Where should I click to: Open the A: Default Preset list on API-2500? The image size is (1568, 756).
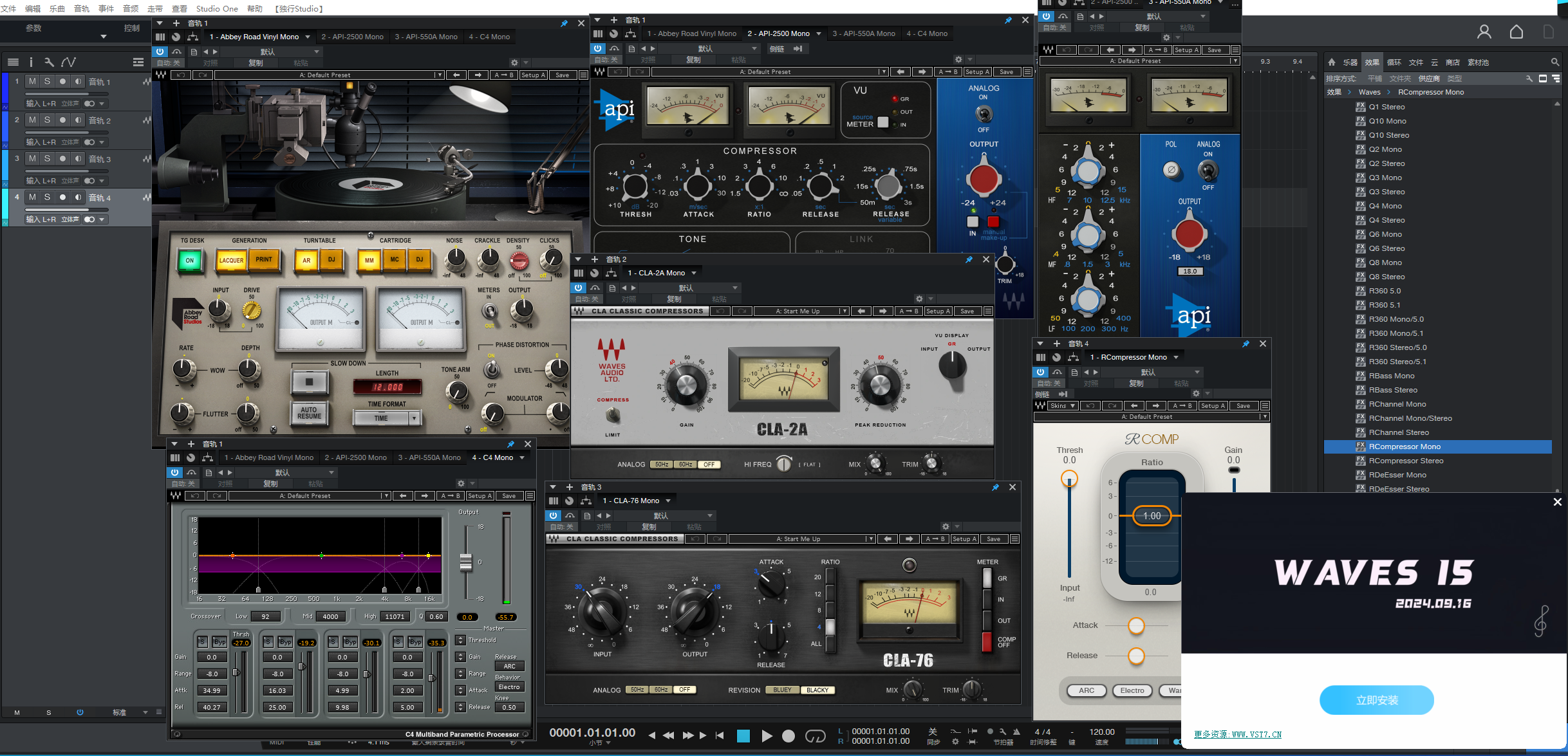(766, 71)
